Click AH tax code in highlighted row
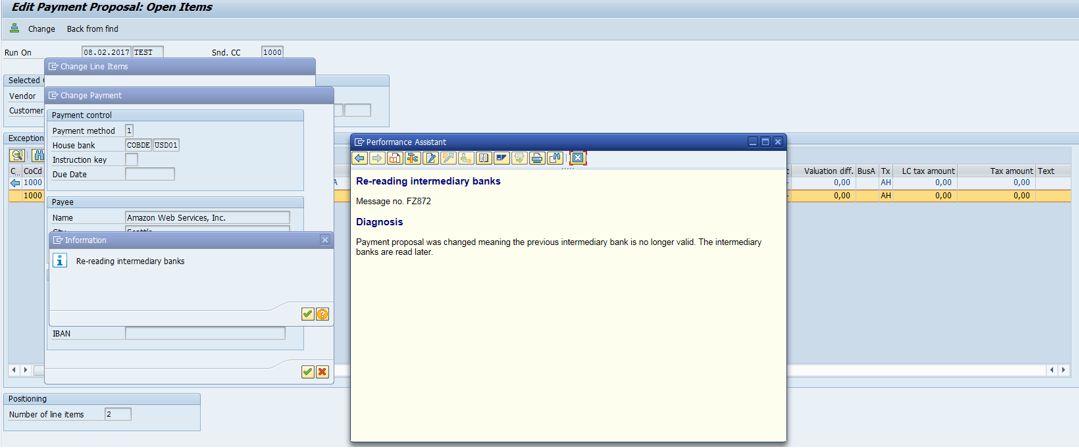The image size is (1079, 448). pyautogui.click(x=886, y=195)
